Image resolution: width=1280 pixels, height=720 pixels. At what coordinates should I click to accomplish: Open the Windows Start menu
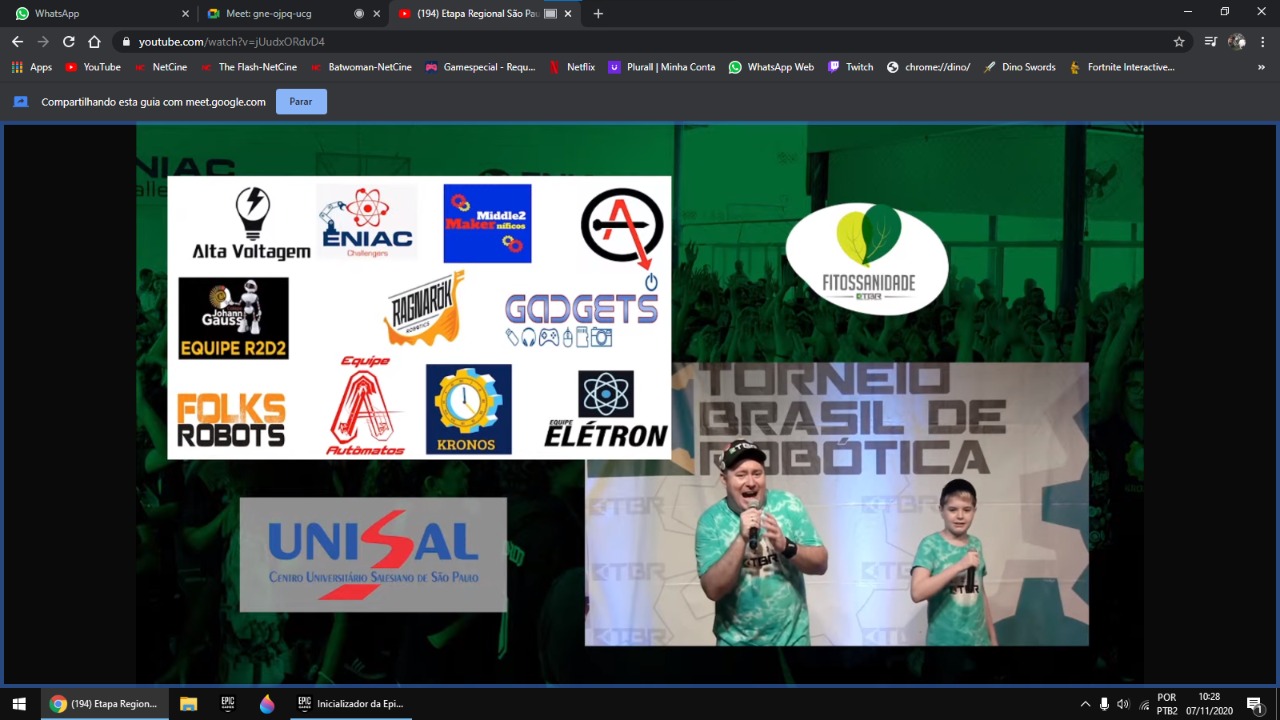[19, 704]
